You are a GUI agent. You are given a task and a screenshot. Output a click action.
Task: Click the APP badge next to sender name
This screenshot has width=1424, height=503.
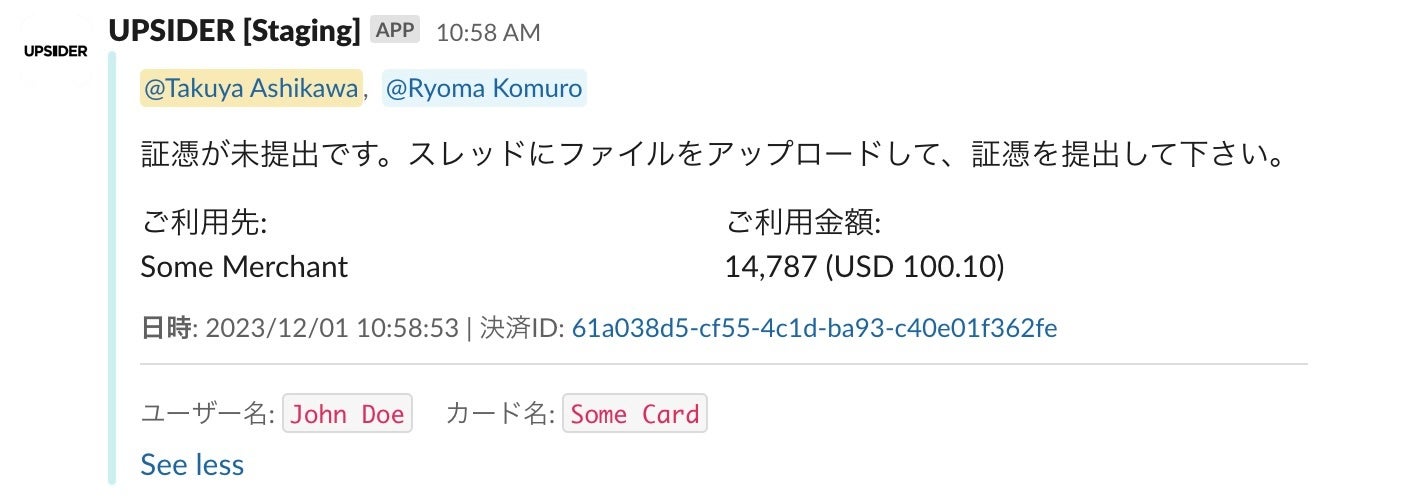(x=396, y=31)
